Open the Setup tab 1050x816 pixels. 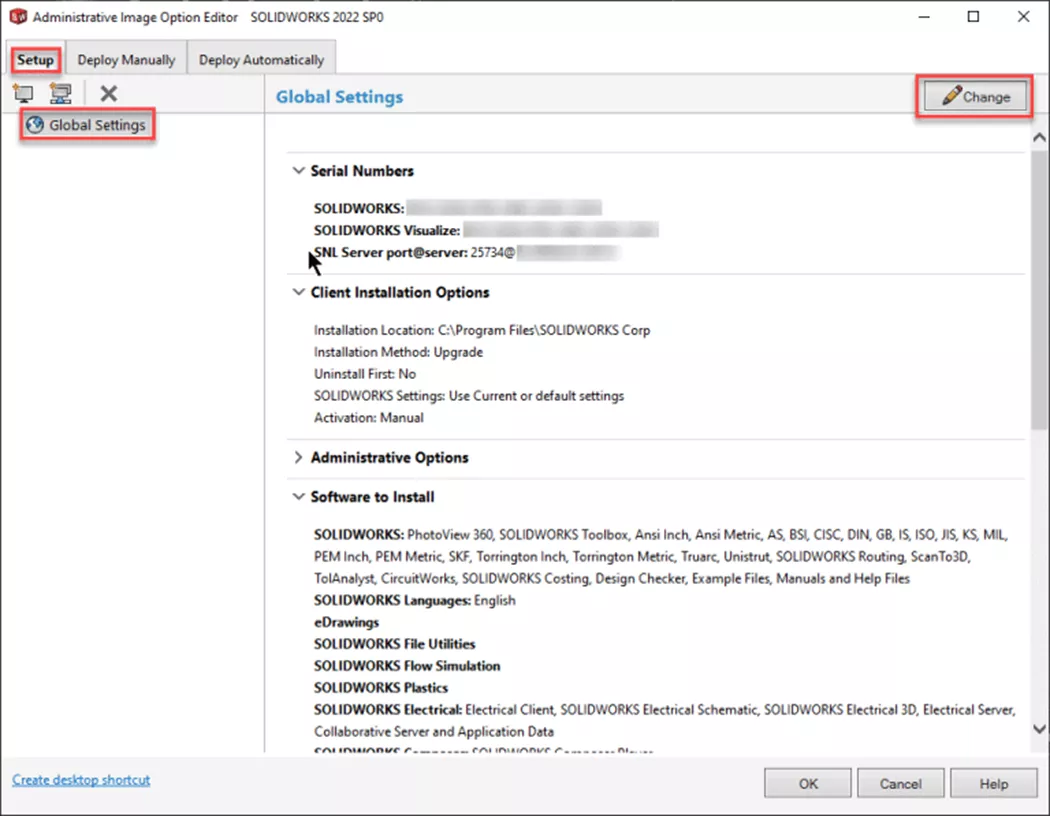click(x=35, y=60)
